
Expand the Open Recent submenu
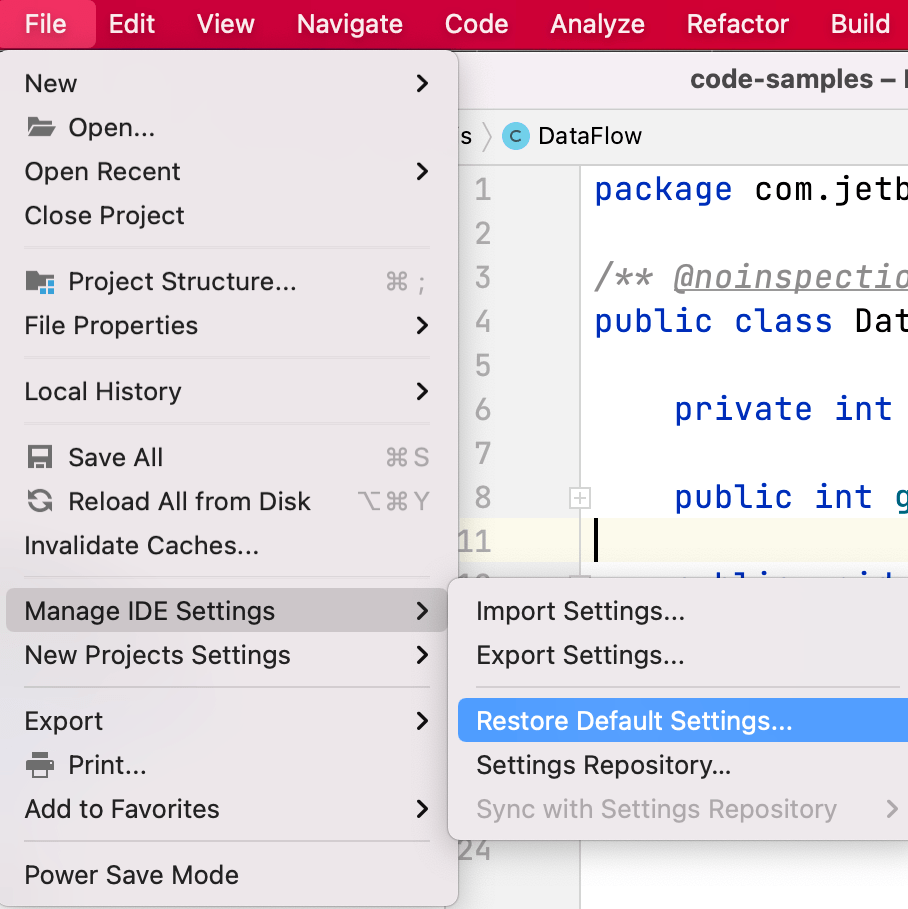tap(422, 172)
